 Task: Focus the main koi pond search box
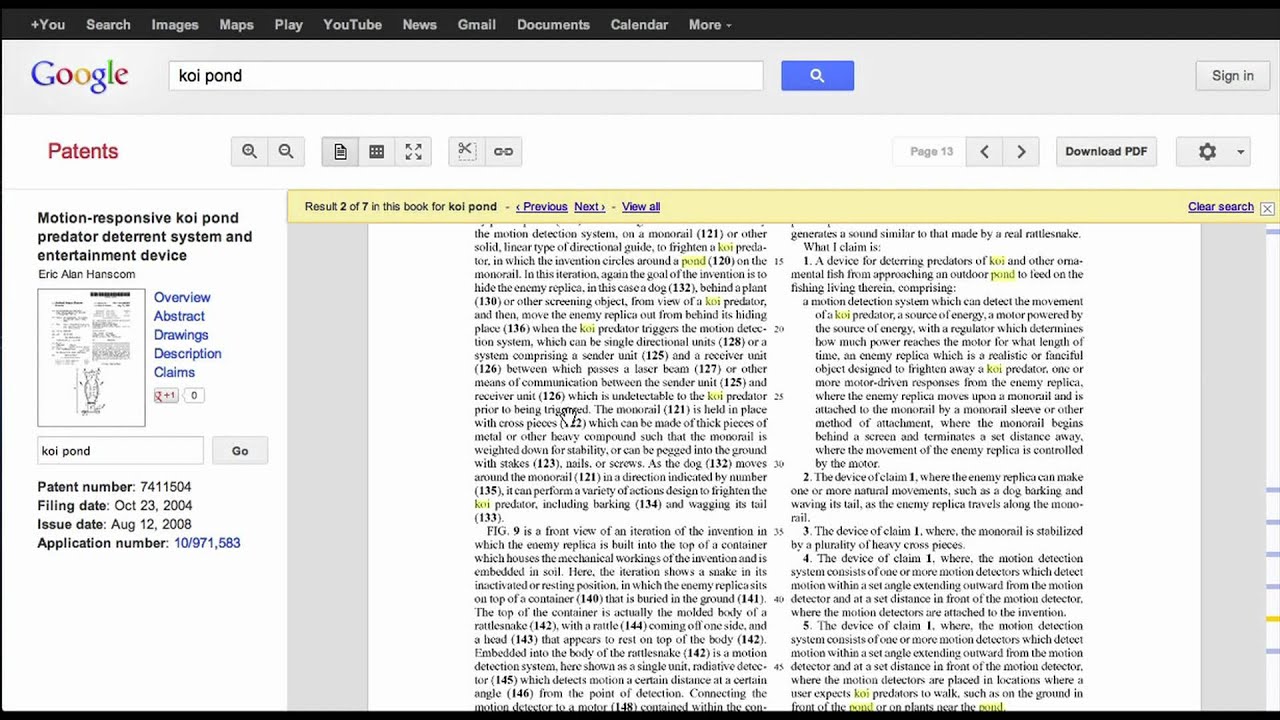coord(466,75)
